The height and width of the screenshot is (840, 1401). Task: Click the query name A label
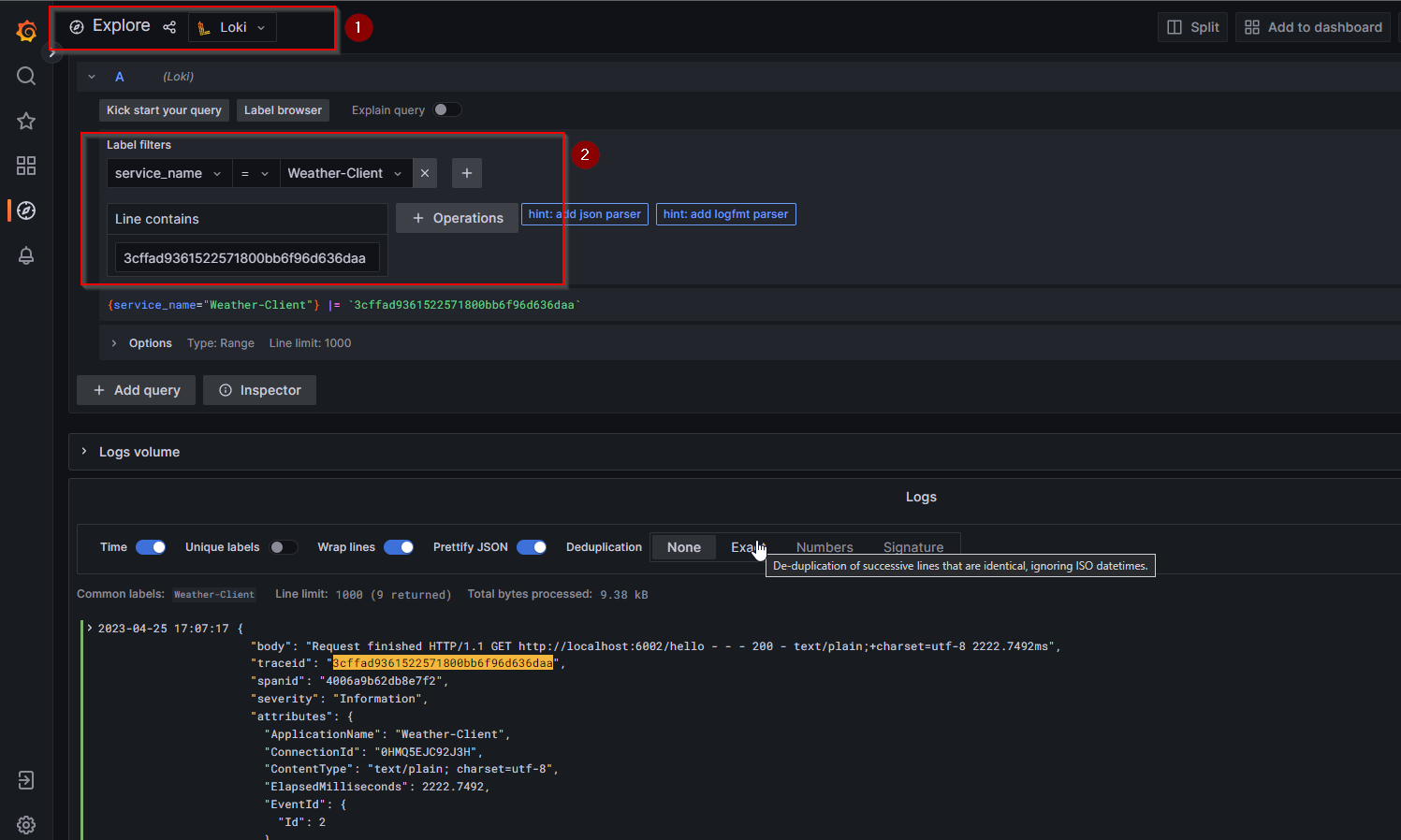(x=120, y=77)
